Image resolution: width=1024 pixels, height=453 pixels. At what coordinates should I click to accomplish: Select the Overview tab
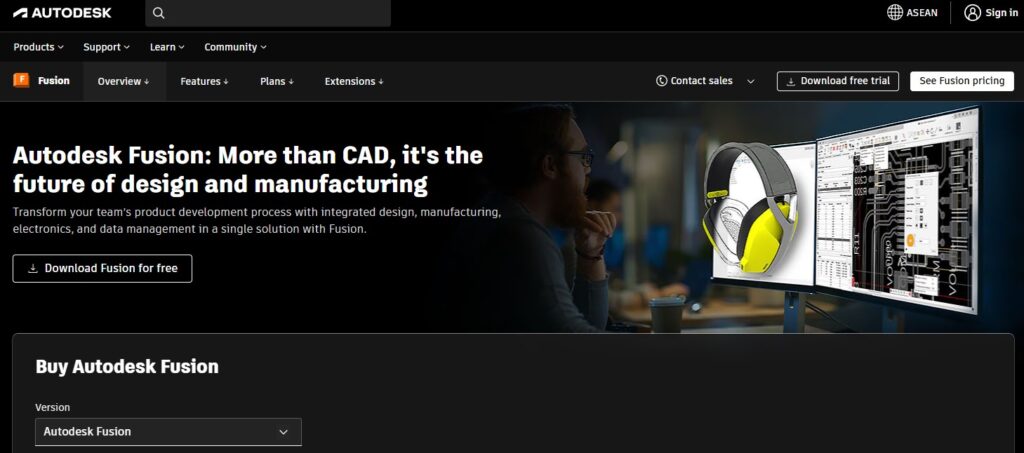pos(124,81)
